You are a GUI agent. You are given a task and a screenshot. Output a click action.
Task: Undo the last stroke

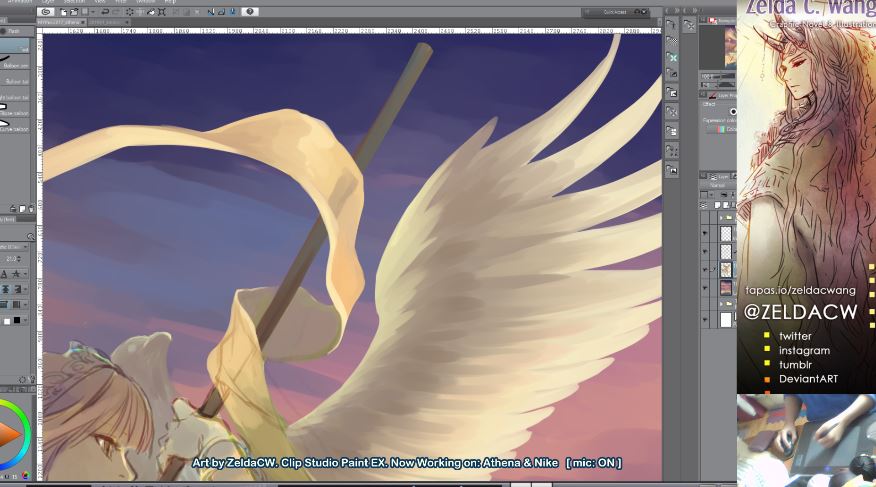tap(105, 12)
